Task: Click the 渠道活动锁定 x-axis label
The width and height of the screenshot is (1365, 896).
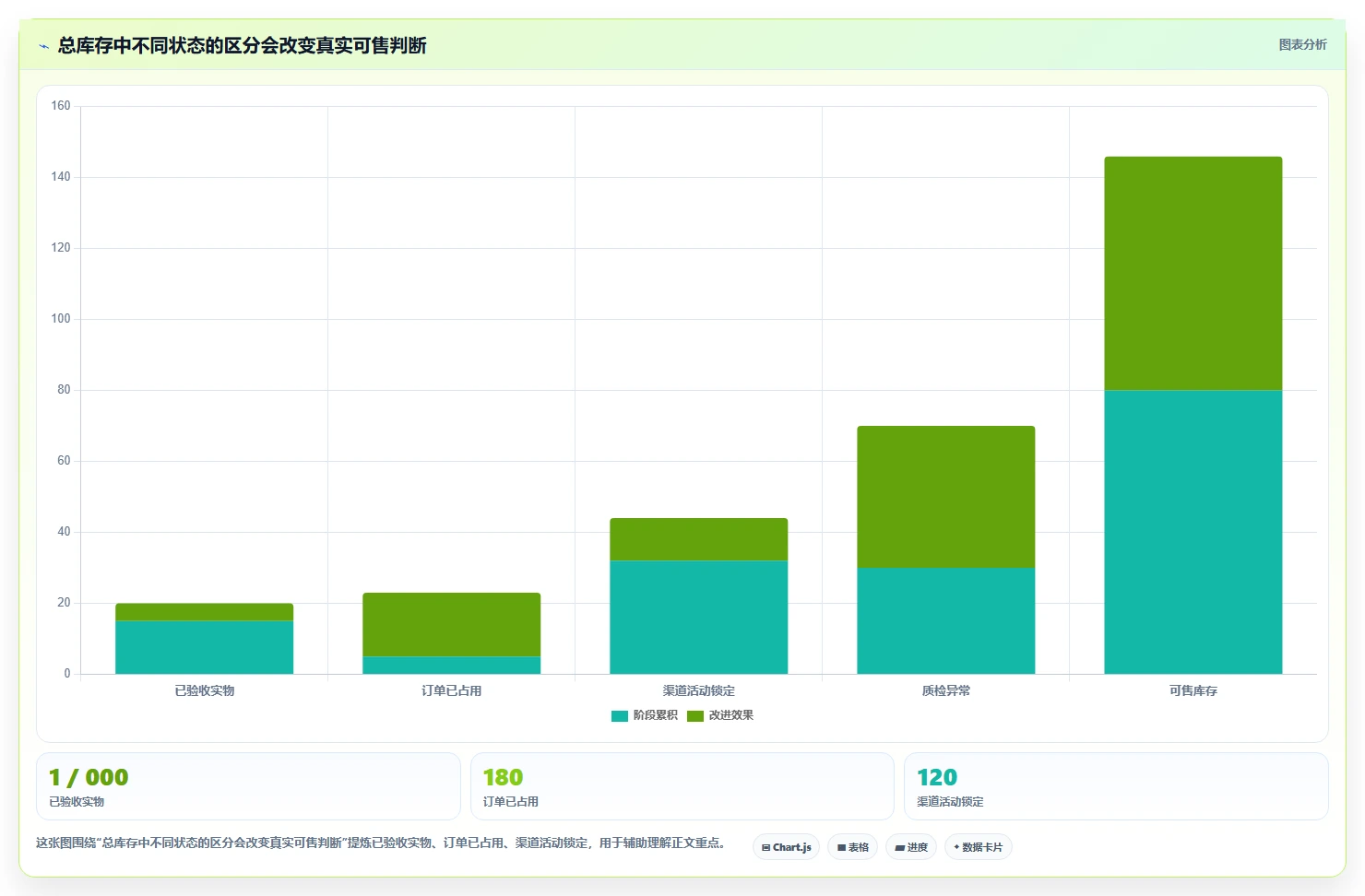Action: click(699, 690)
